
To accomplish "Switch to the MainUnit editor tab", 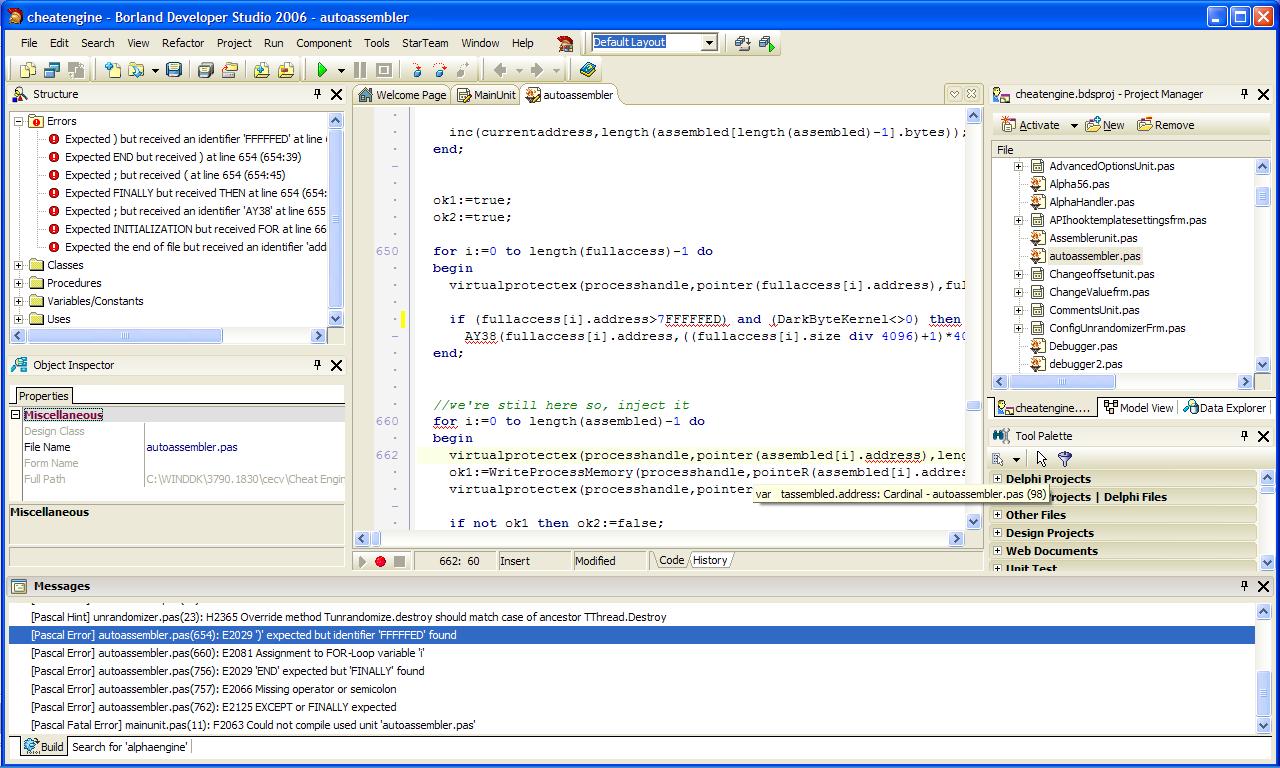I will point(487,95).
